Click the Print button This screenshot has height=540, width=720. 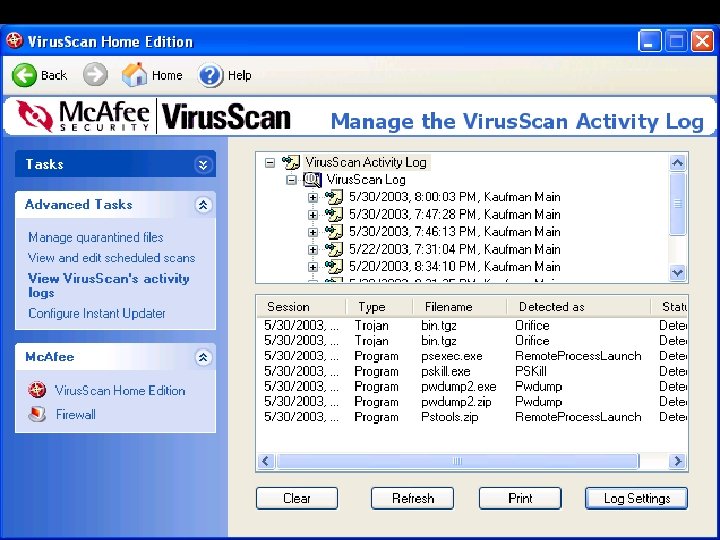coord(520,498)
